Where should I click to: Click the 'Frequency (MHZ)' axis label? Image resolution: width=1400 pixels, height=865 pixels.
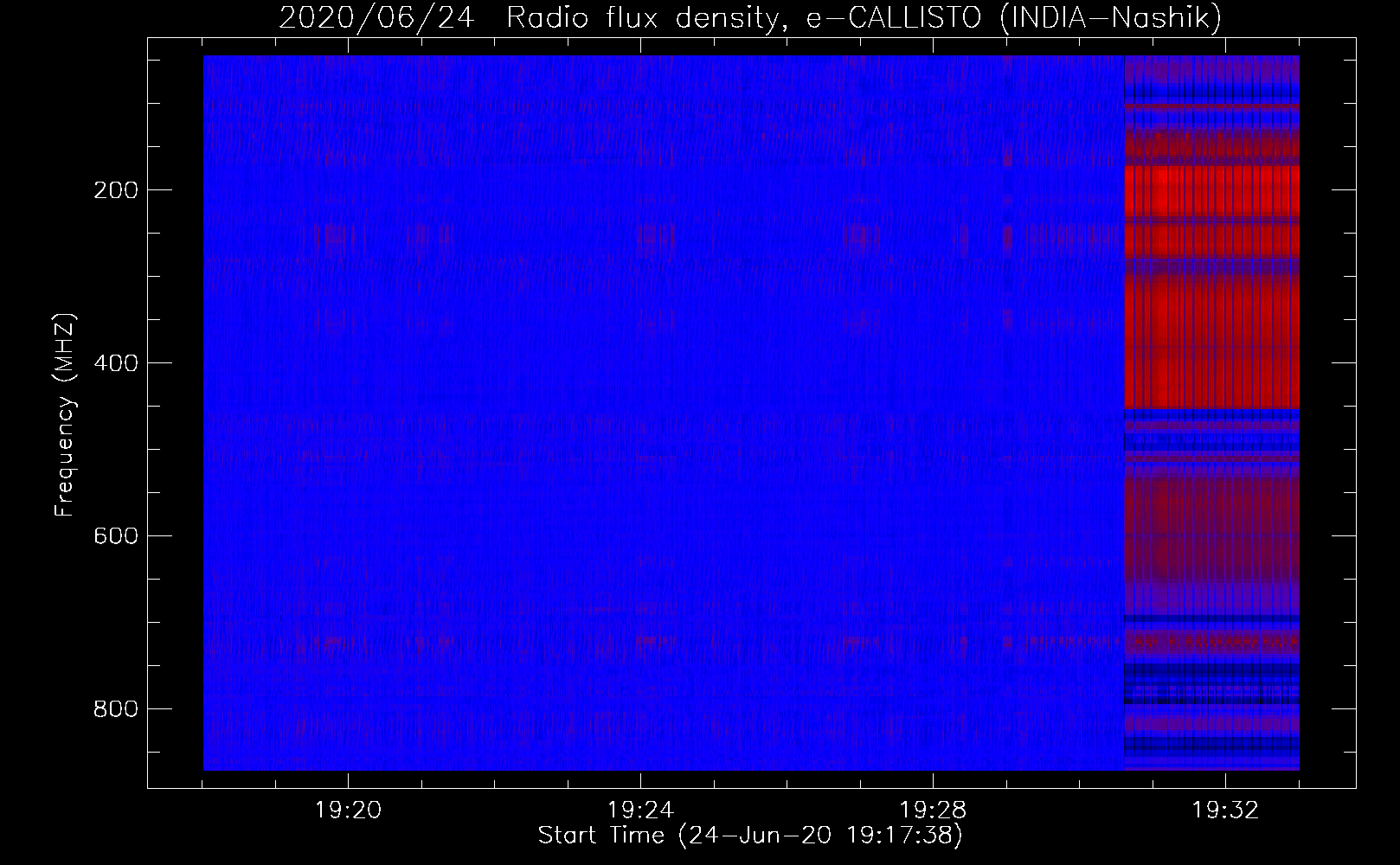click(x=65, y=414)
